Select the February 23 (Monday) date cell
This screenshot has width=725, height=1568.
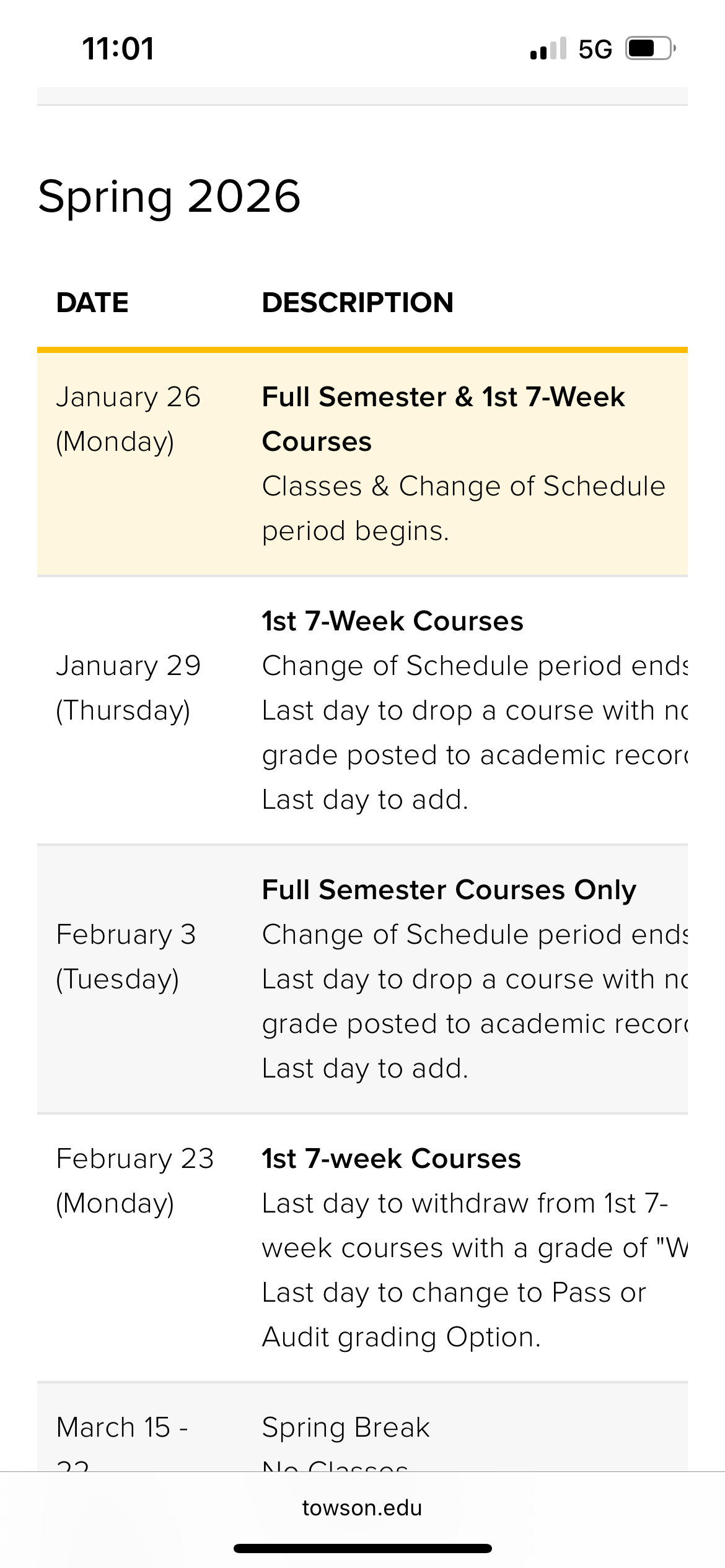point(134,1181)
